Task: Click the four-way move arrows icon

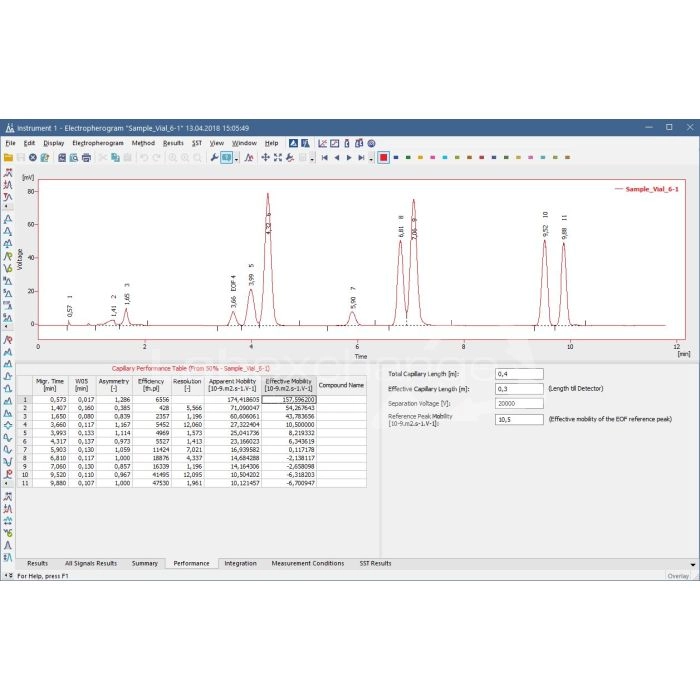Action: 265,157
